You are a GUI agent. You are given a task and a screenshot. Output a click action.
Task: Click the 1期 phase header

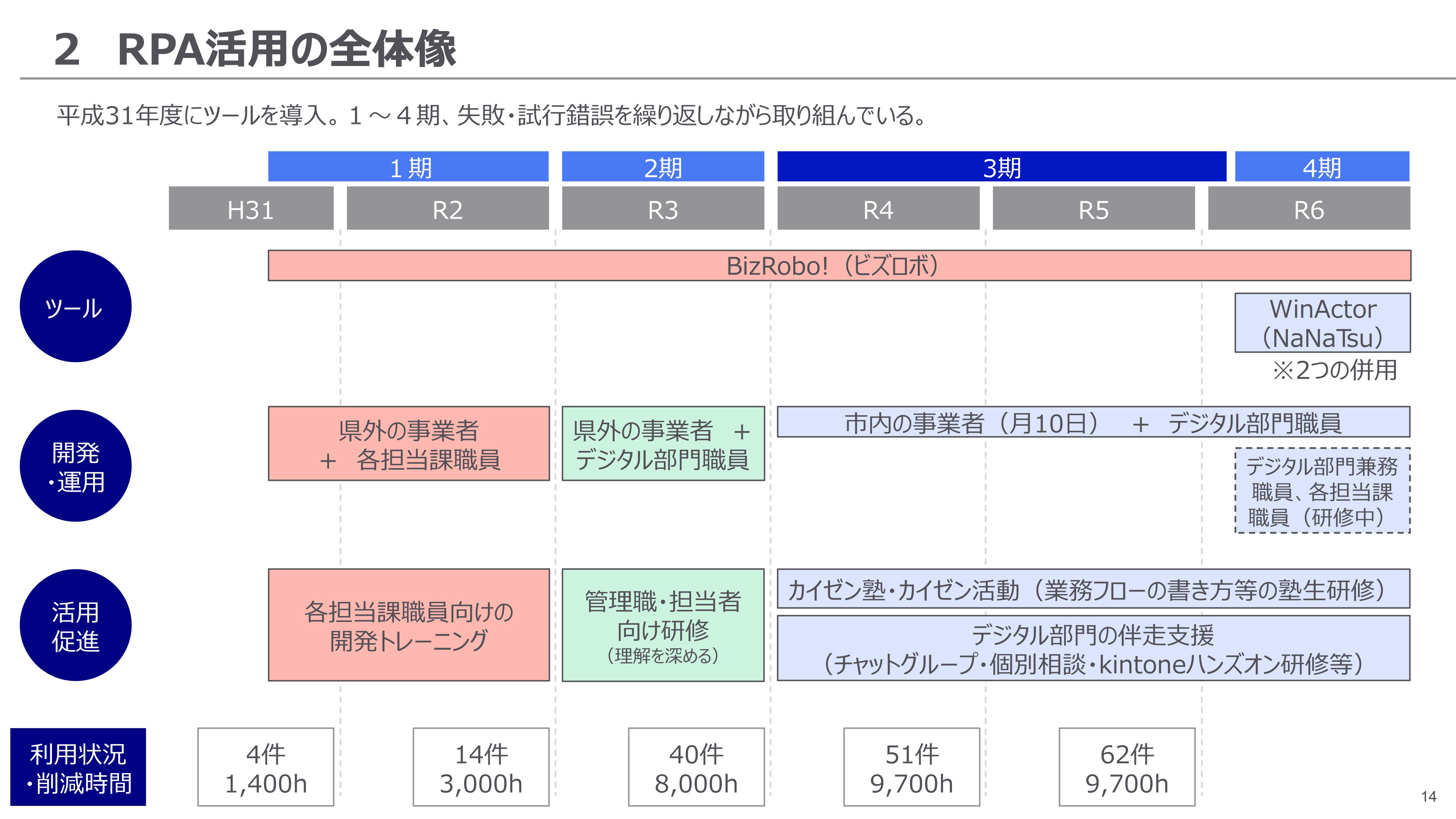408,167
